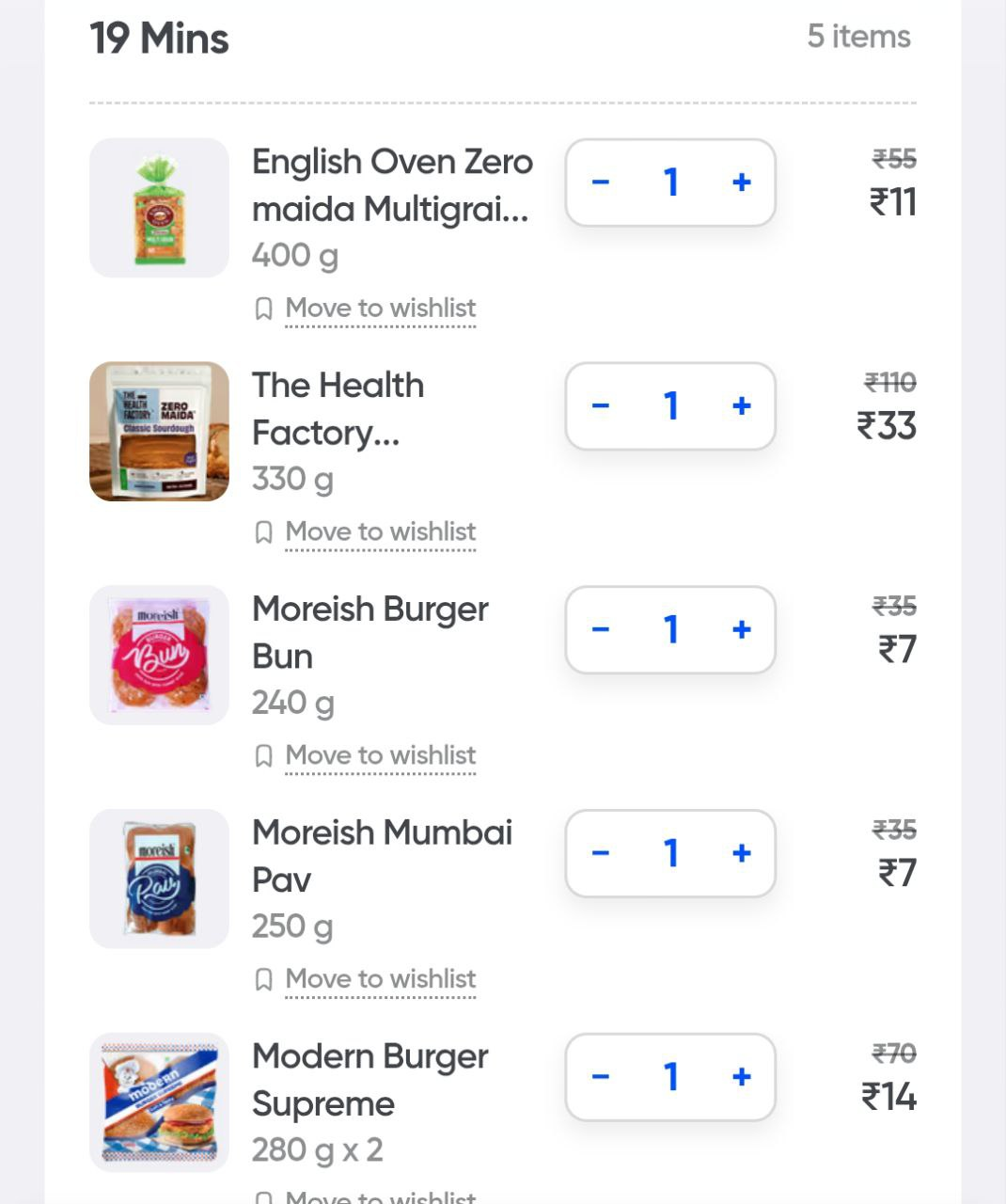Viewport: 1006px width, 1204px height.
Task: Decrease quantity of English Oven Multigrain bread
Action: [x=601, y=182]
